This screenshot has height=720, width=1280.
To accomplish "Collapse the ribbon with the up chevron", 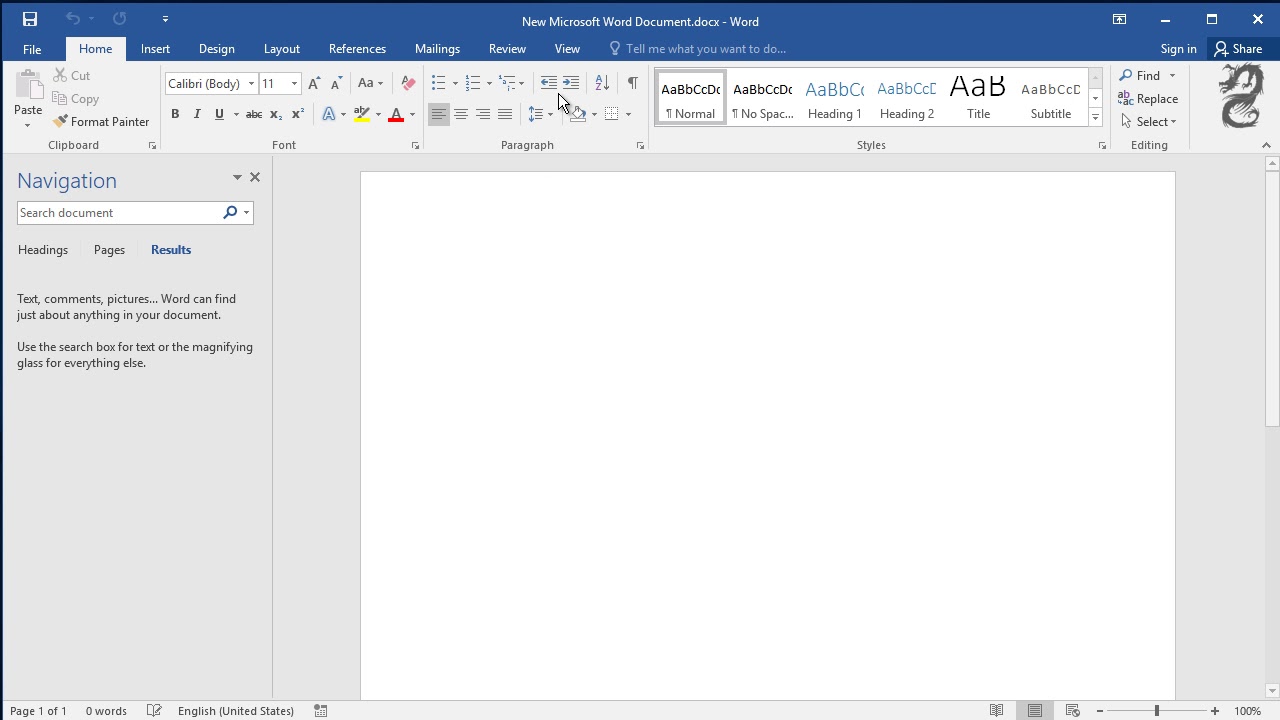I will 1266,146.
